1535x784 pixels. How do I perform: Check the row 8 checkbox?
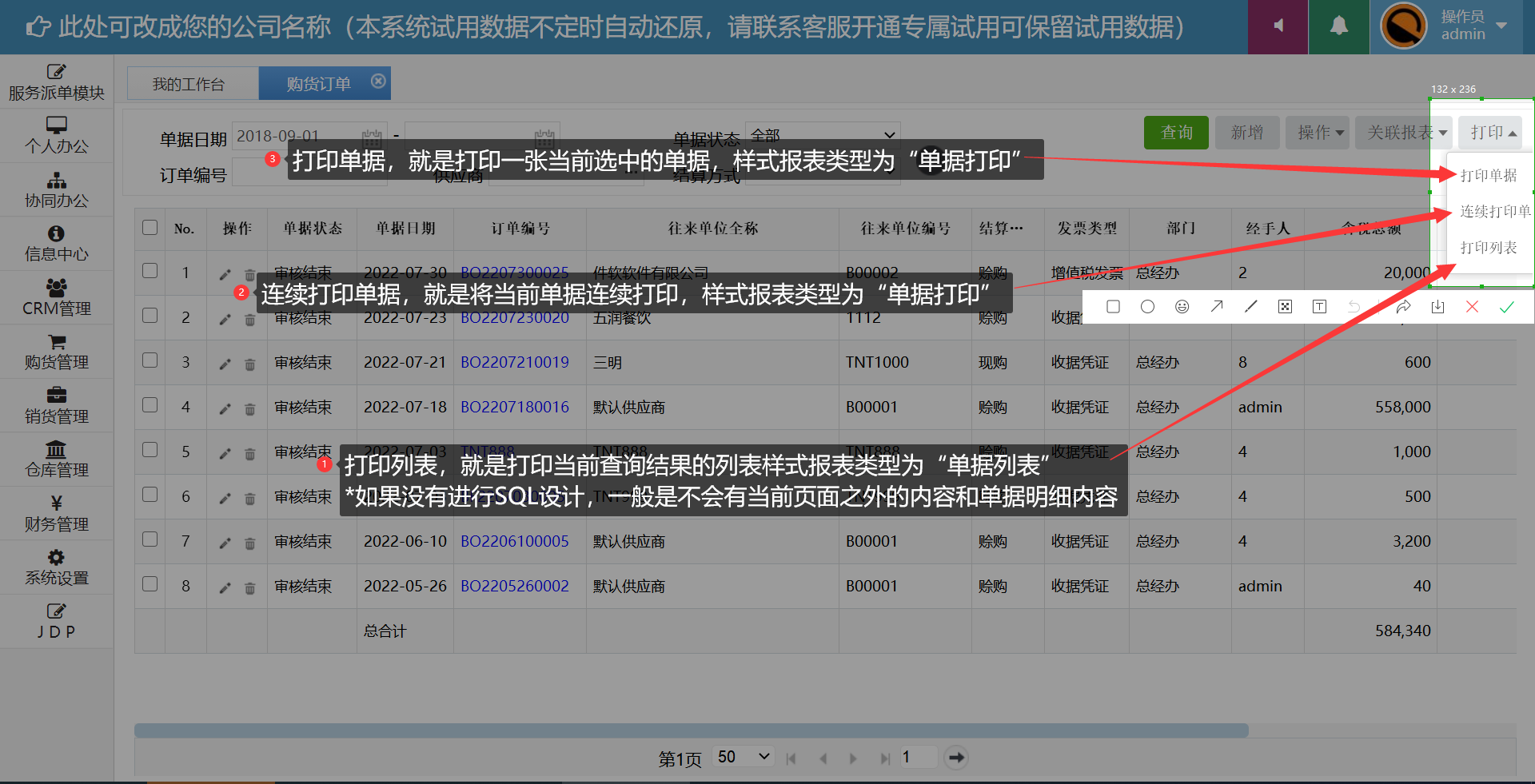150,583
